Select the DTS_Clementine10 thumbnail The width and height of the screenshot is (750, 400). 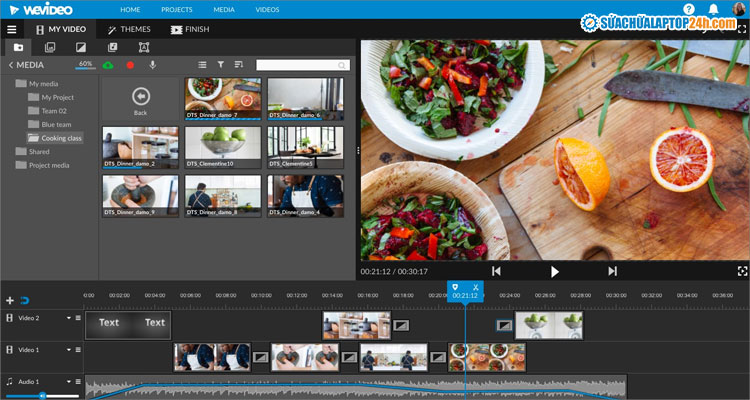pyautogui.click(x=223, y=147)
